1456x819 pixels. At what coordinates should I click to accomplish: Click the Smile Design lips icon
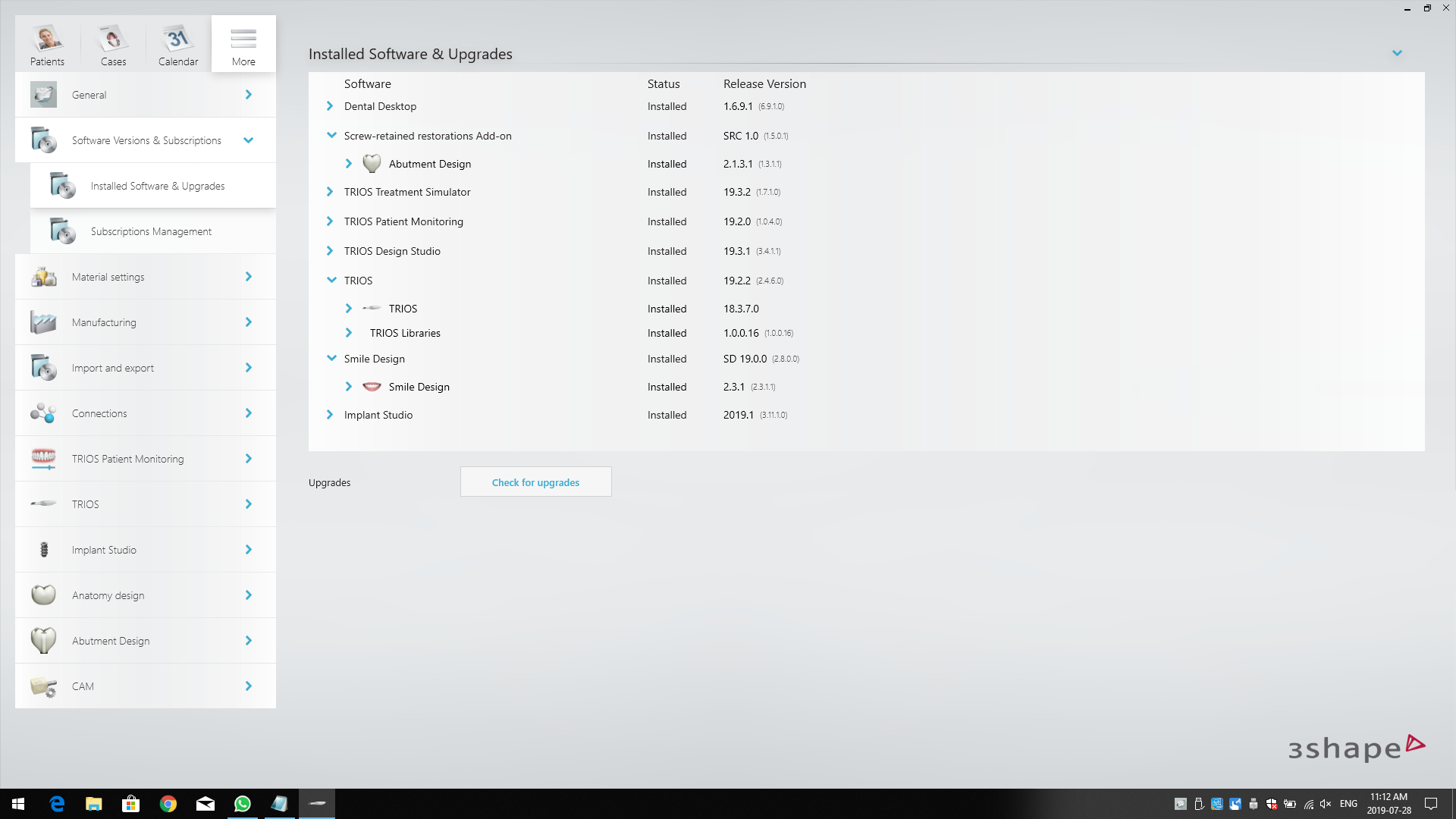coord(372,386)
